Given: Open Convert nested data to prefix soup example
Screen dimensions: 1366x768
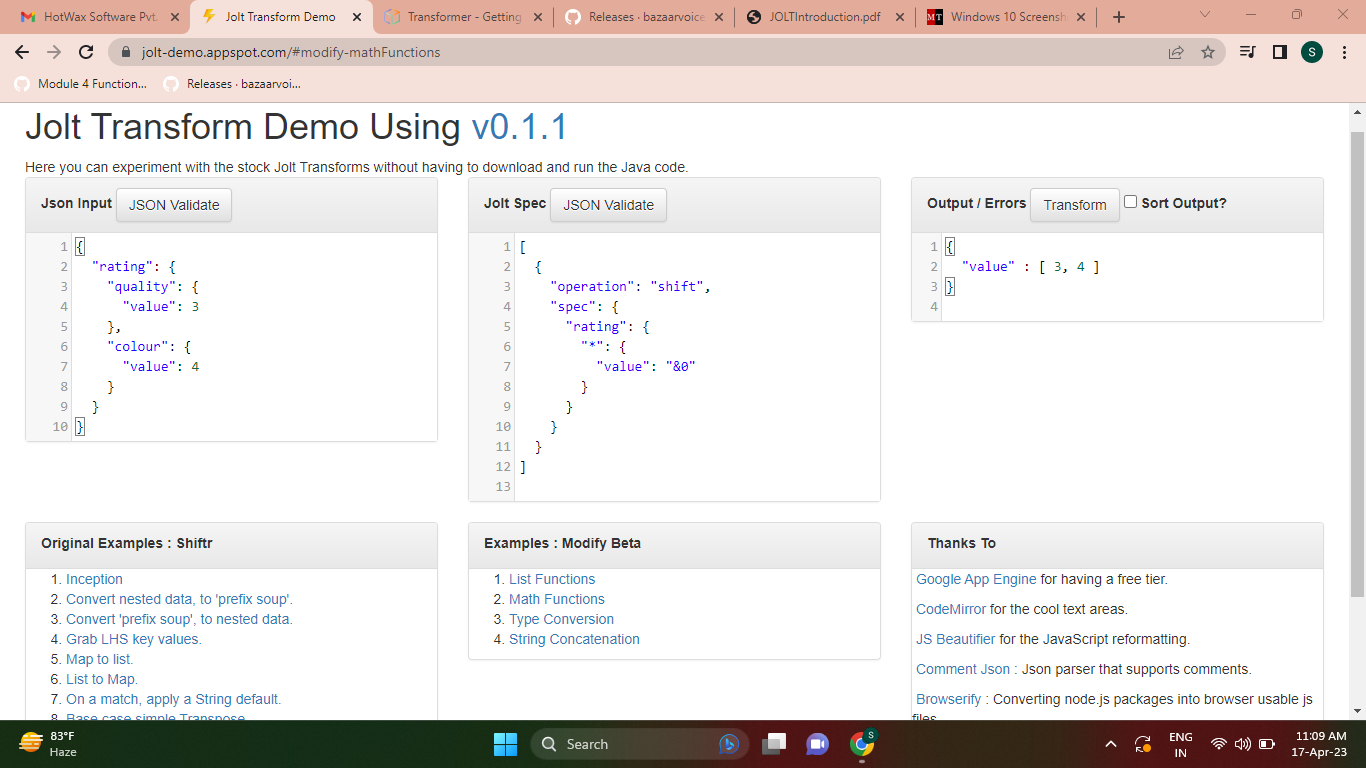Looking at the screenshot, I should click(x=179, y=599).
